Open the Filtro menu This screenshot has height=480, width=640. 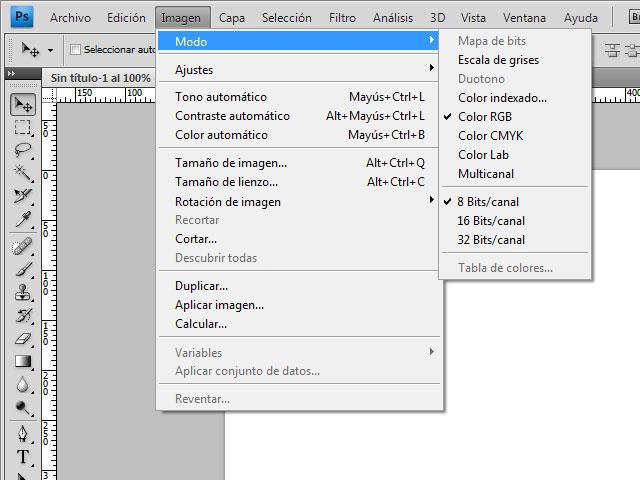(x=342, y=17)
